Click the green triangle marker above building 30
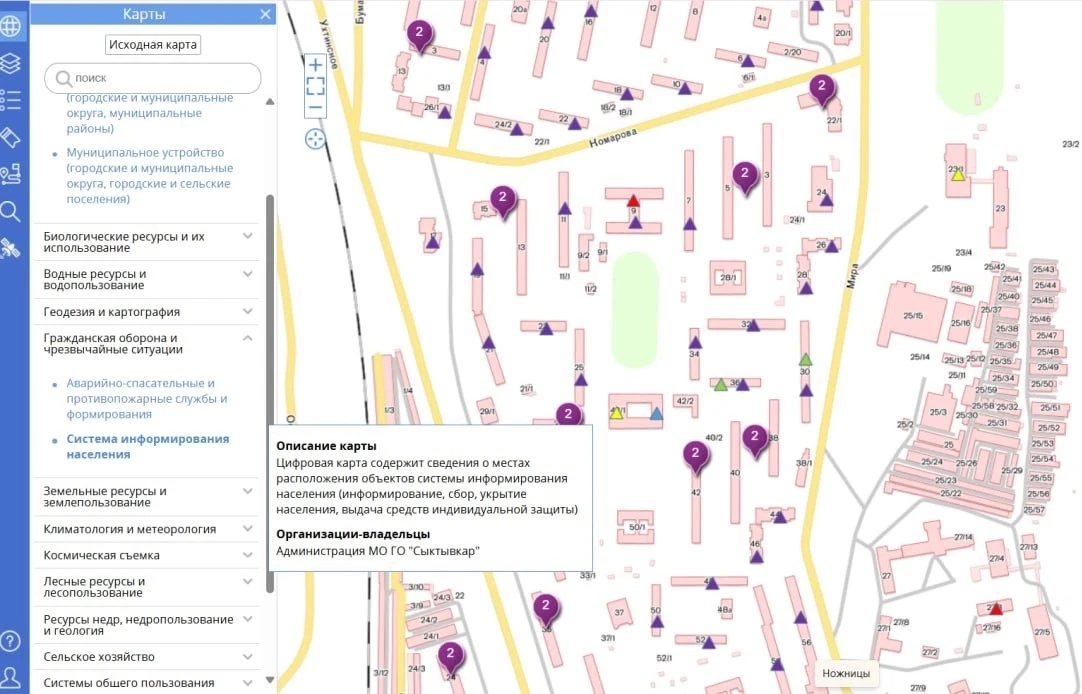The width and height of the screenshot is (1082, 694). coord(805,359)
